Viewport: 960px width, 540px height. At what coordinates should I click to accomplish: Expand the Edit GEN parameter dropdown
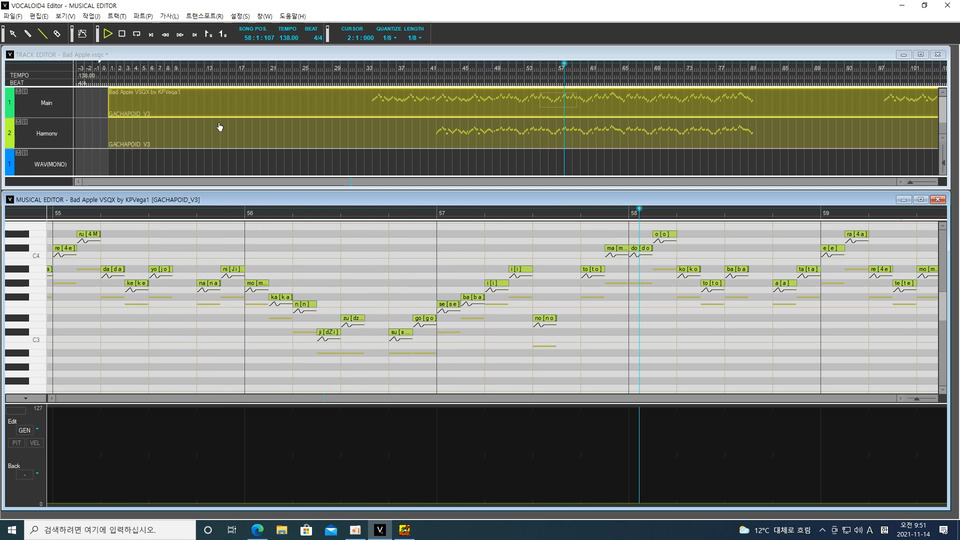[x=37, y=429]
